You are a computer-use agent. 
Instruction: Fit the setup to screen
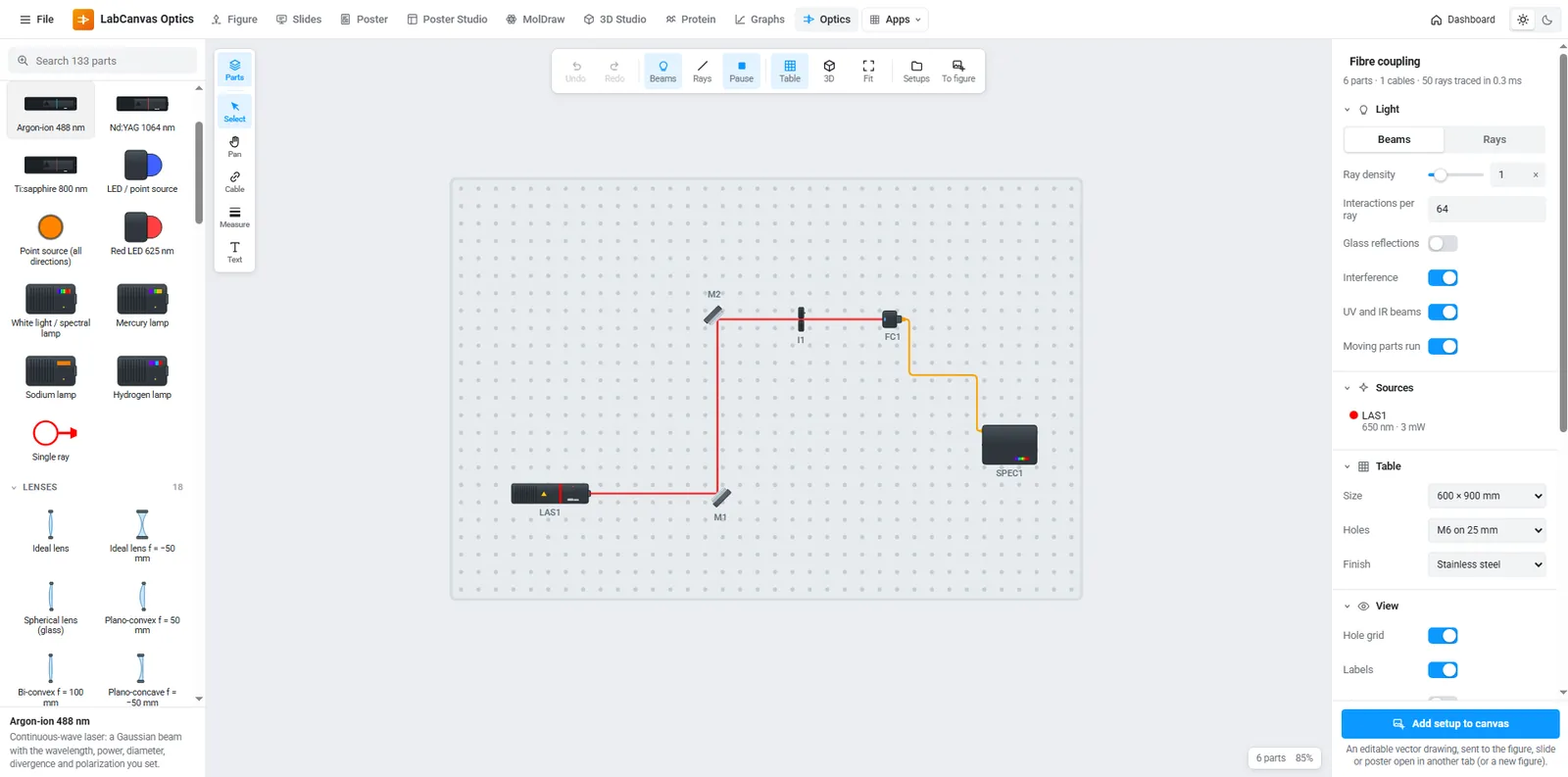[x=868, y=71]
